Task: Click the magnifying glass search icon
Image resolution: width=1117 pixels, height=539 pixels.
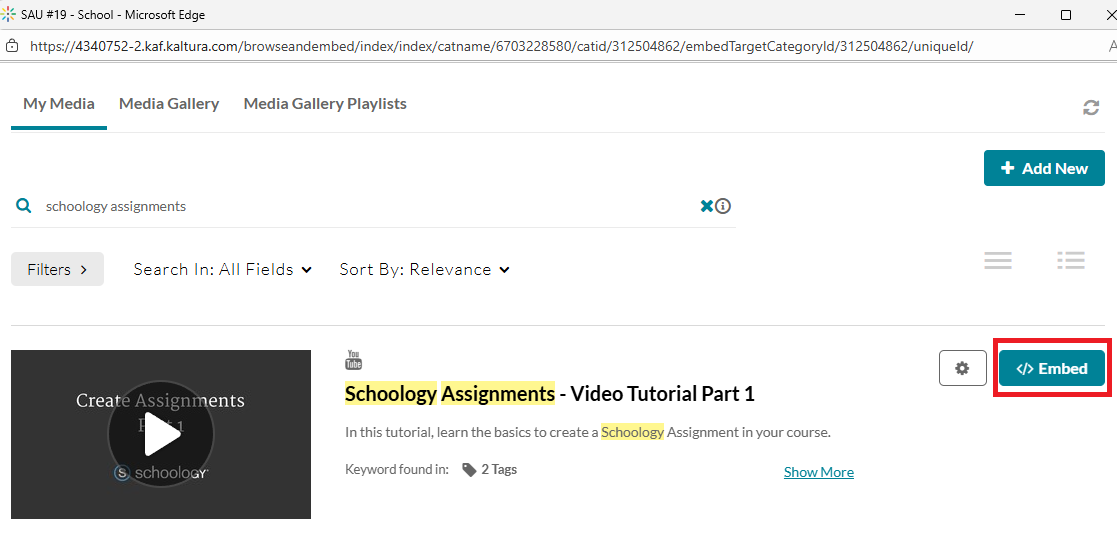Action: [x=24, y=206]
